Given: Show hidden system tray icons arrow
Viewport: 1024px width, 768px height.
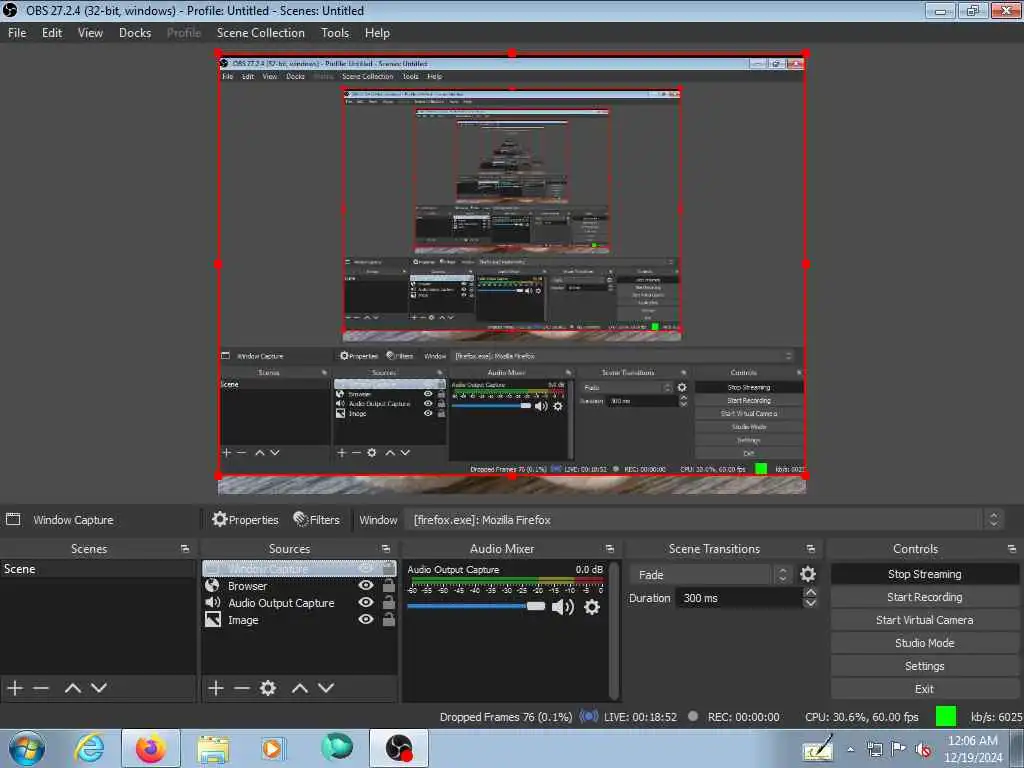Looking at the screenshot, I should (851, 750).
